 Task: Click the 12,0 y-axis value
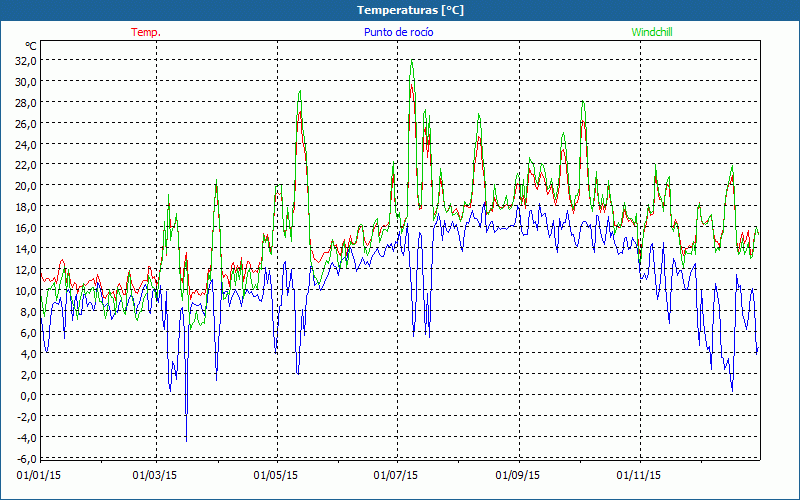[x=26, y=269]
